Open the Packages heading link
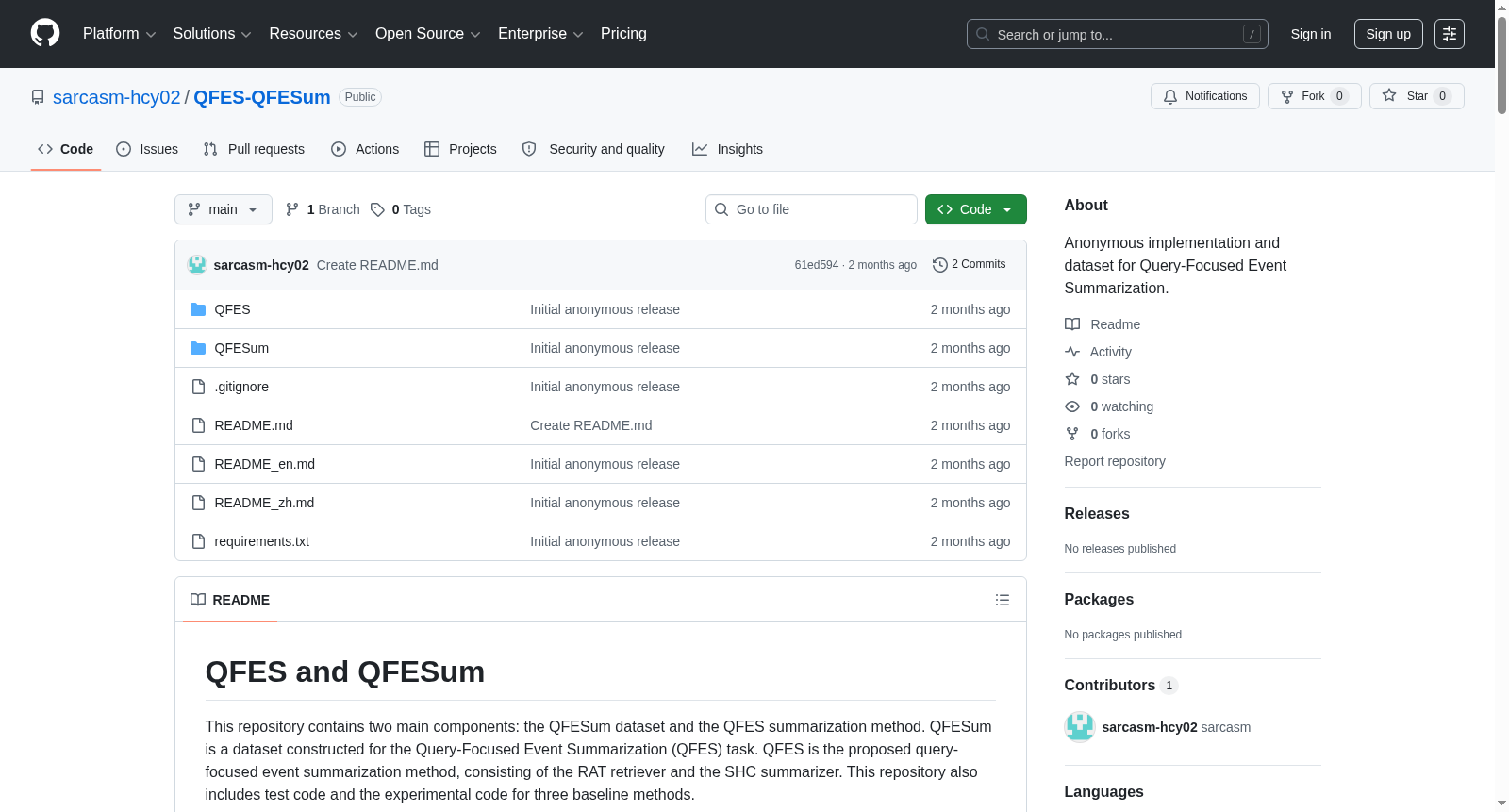The width and height of the screenshot is (1509, 812). 1099,600
